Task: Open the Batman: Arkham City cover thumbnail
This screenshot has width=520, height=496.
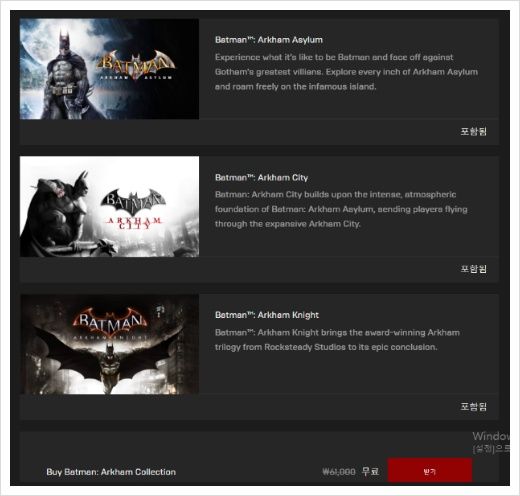Action: click(x=109, y=207)
